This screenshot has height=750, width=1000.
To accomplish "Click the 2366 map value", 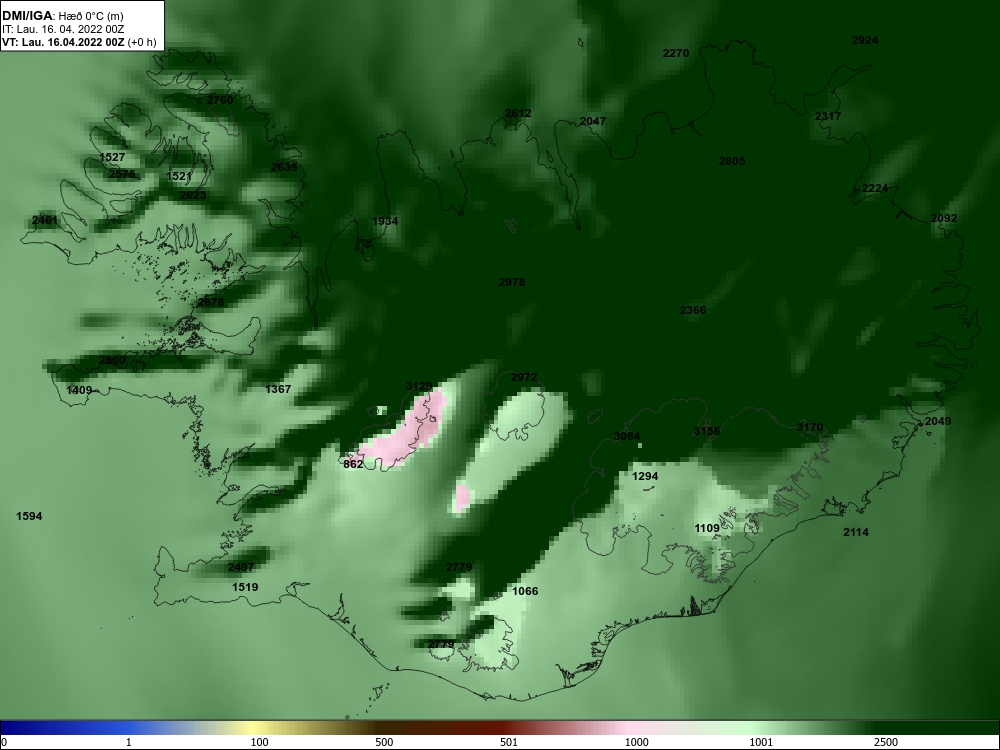I will (693, 311).
